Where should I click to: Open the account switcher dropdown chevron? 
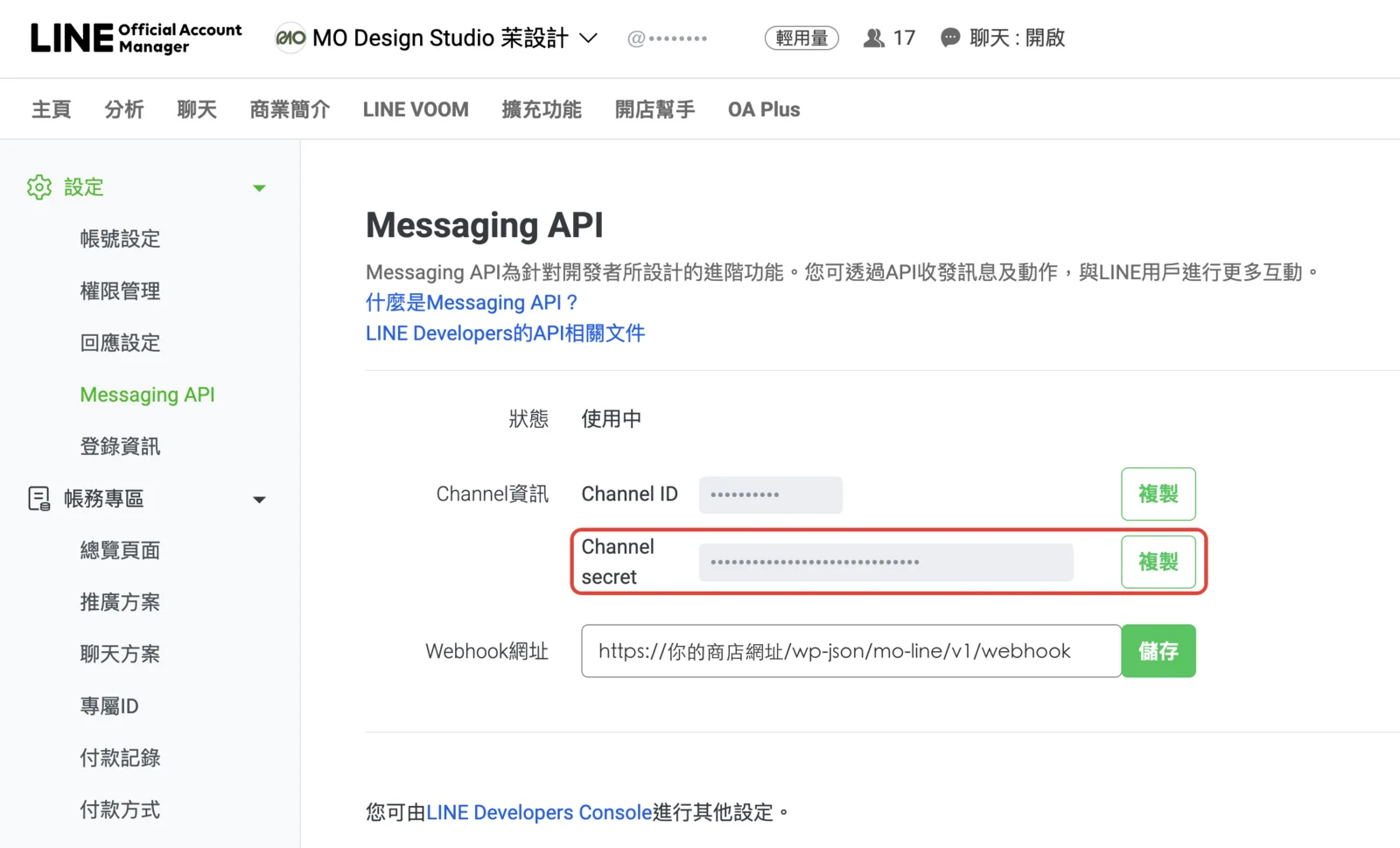click(x=589, y=38)
